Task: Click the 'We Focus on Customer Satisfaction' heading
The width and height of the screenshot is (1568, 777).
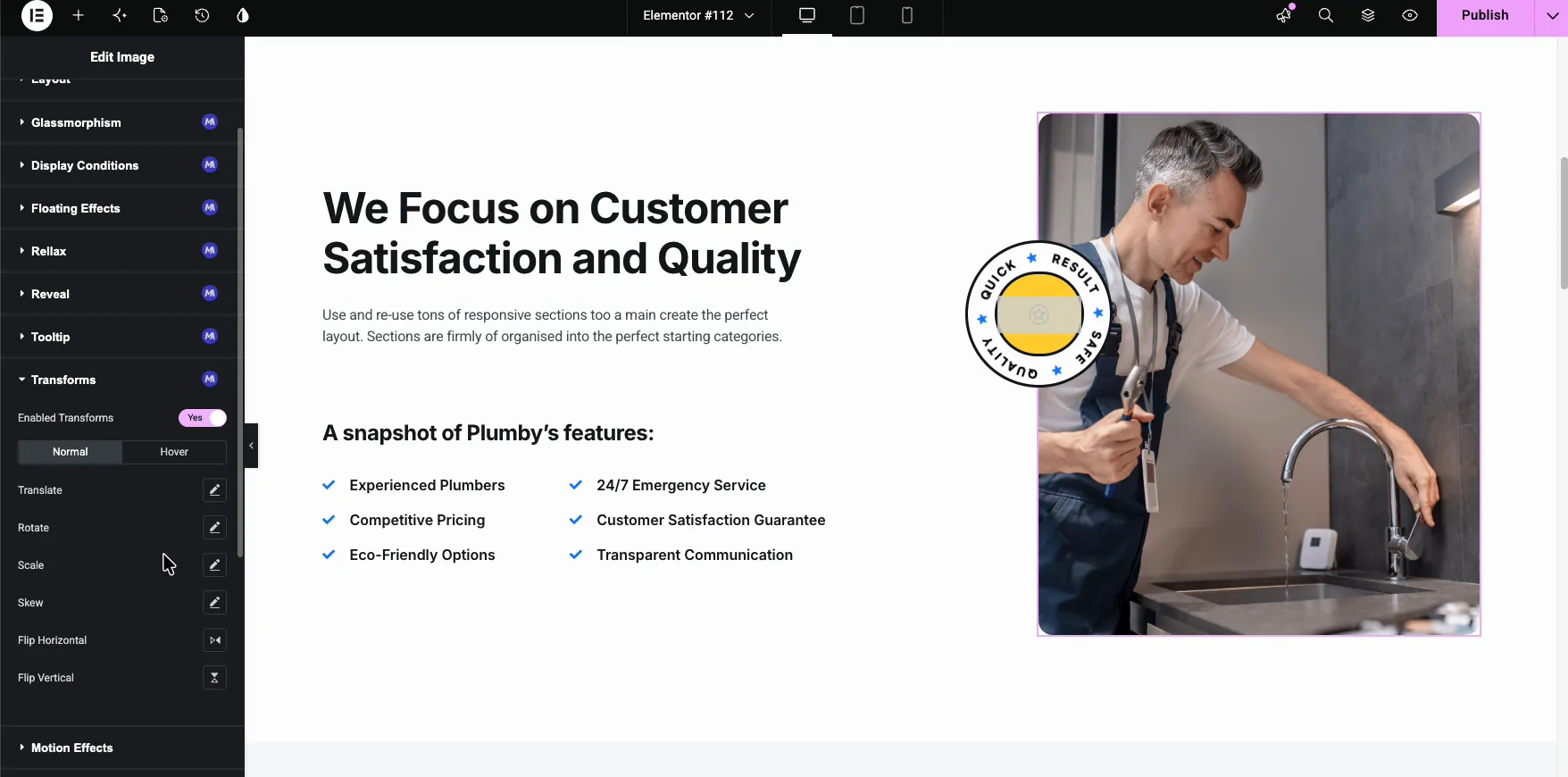Action: click(x=563, y=233)
